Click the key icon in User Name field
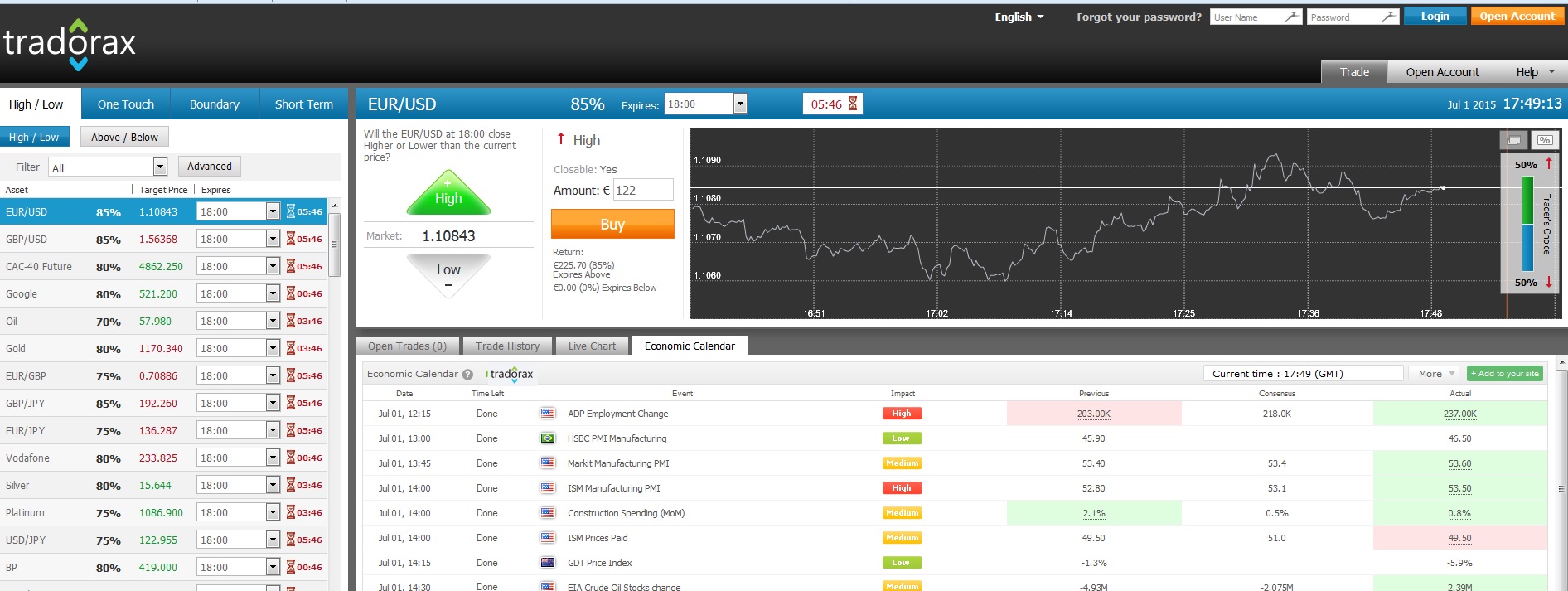This screenshot has height=591, width=1568. tap(1292, 17)
